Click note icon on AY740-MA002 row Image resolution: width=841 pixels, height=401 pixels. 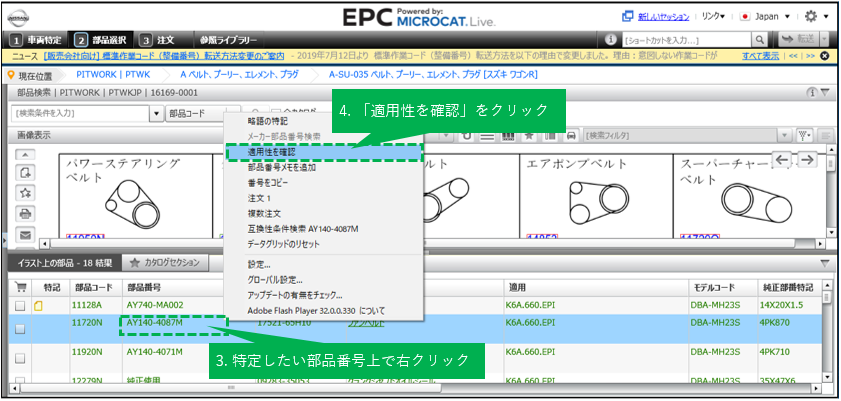[38, 306]
